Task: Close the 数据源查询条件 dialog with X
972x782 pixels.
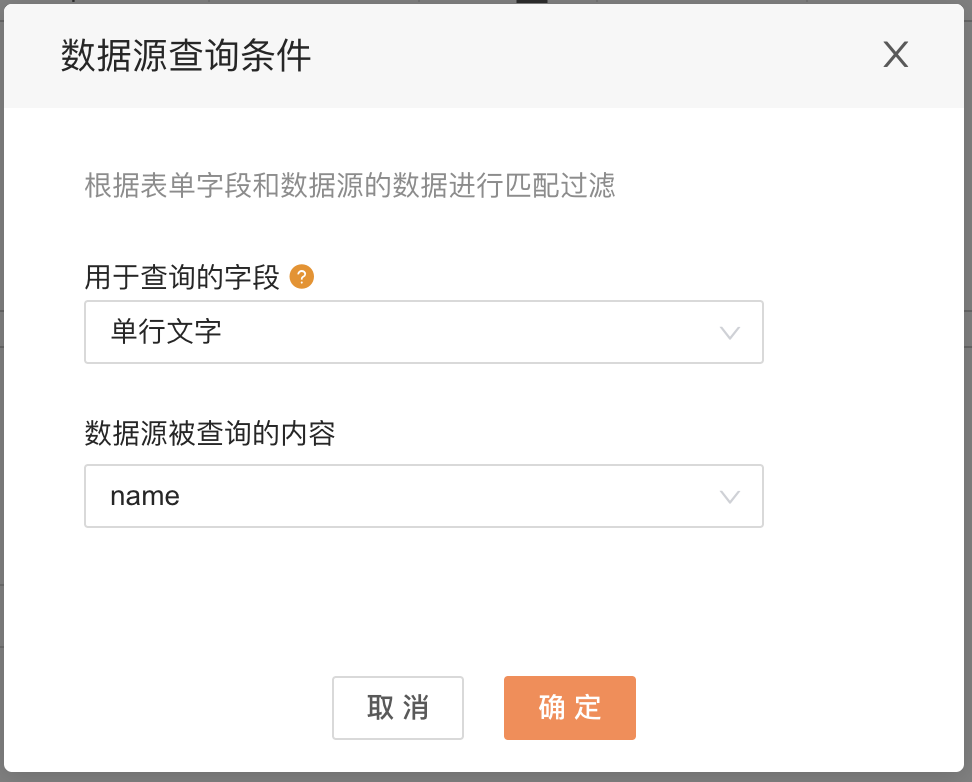Action: [896, 55]
